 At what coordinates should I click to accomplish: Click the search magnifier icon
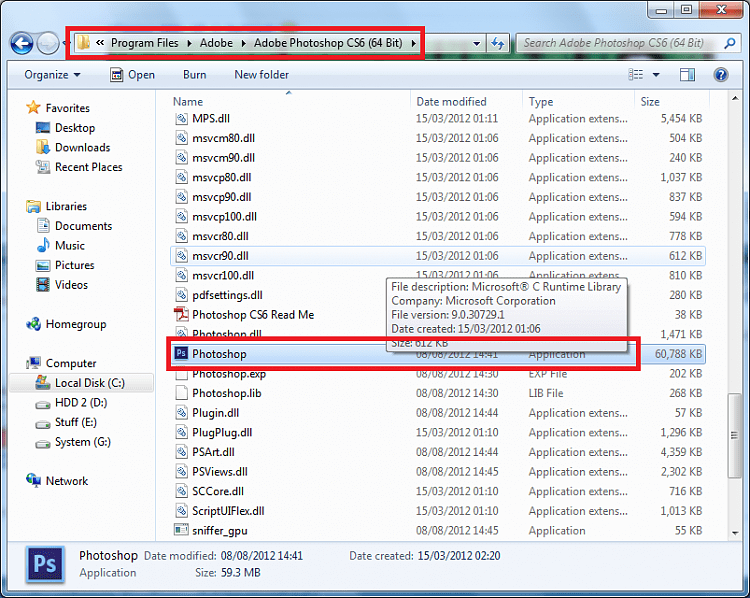[x=730, y=43]
